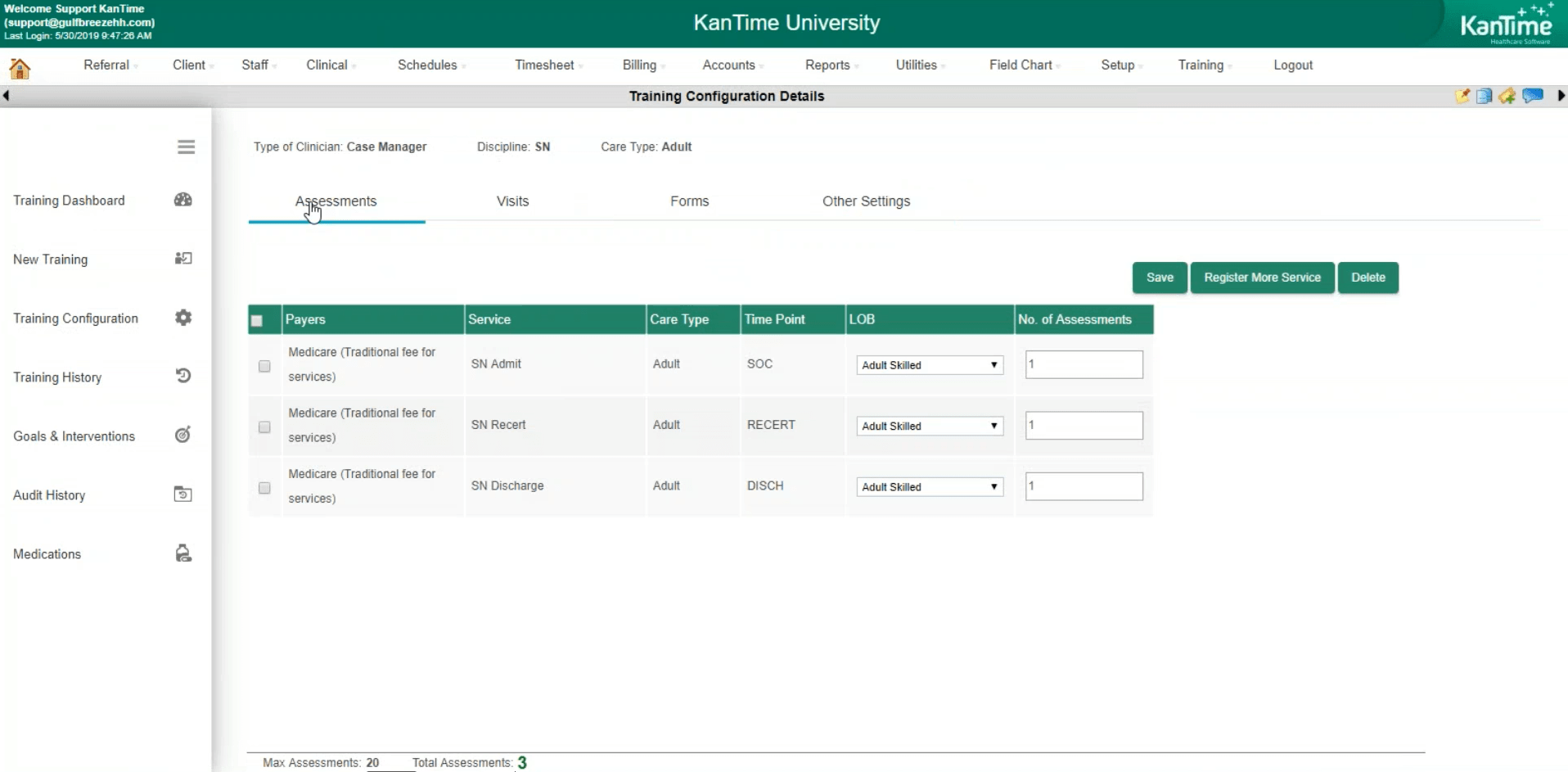Switch to the Assessments tab

pyautogui.click(x=336, y=201)
